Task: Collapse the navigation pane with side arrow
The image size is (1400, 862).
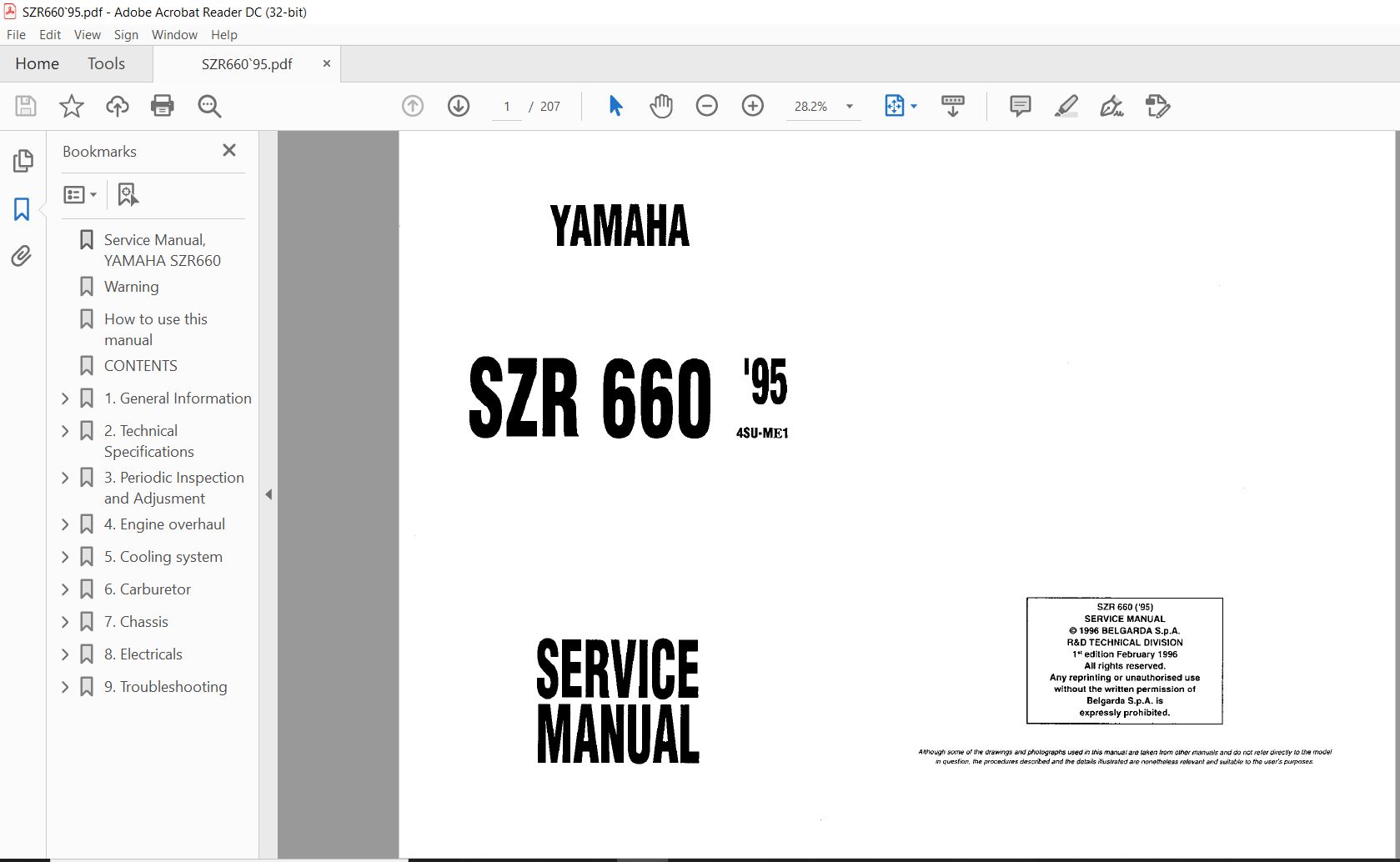Action: point(268,494)
